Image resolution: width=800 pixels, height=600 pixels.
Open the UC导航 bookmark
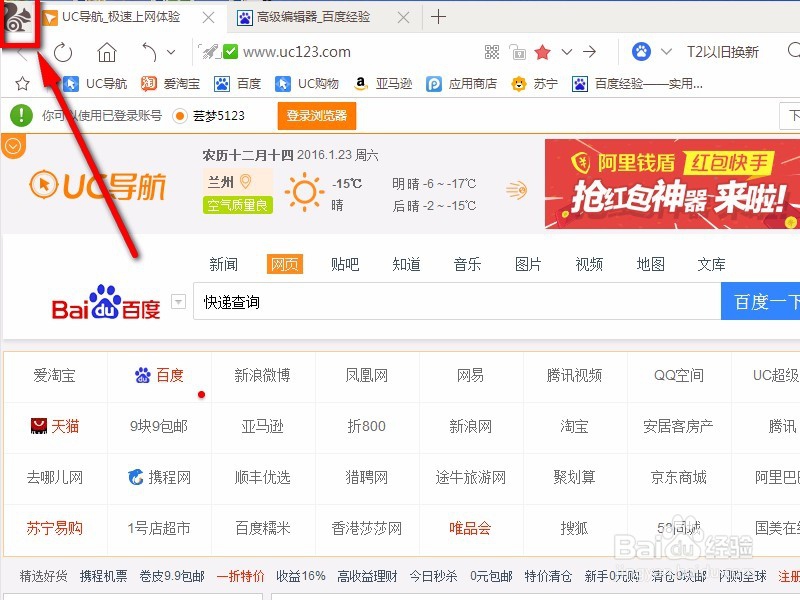[x=94, y=84]
